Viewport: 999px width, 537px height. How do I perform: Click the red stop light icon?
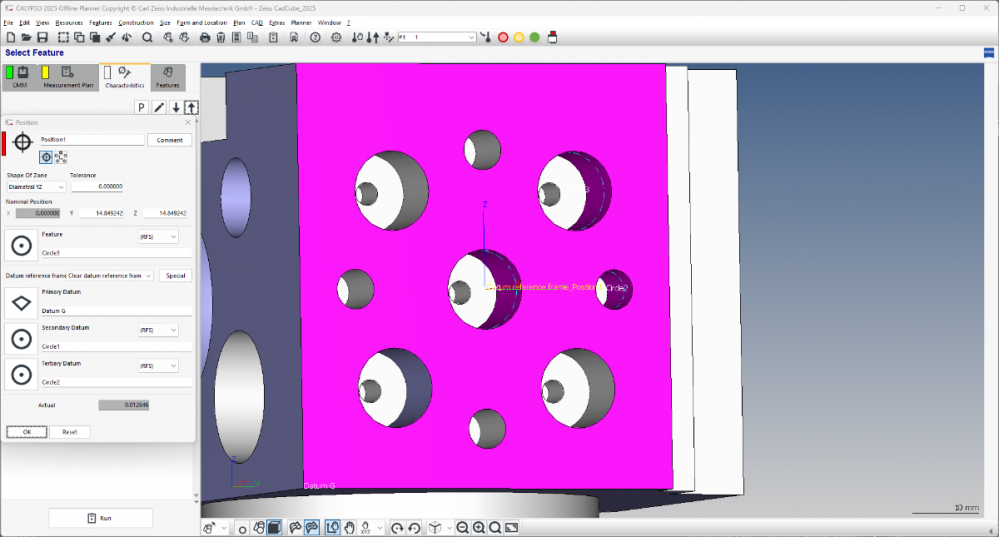[503, 38]
